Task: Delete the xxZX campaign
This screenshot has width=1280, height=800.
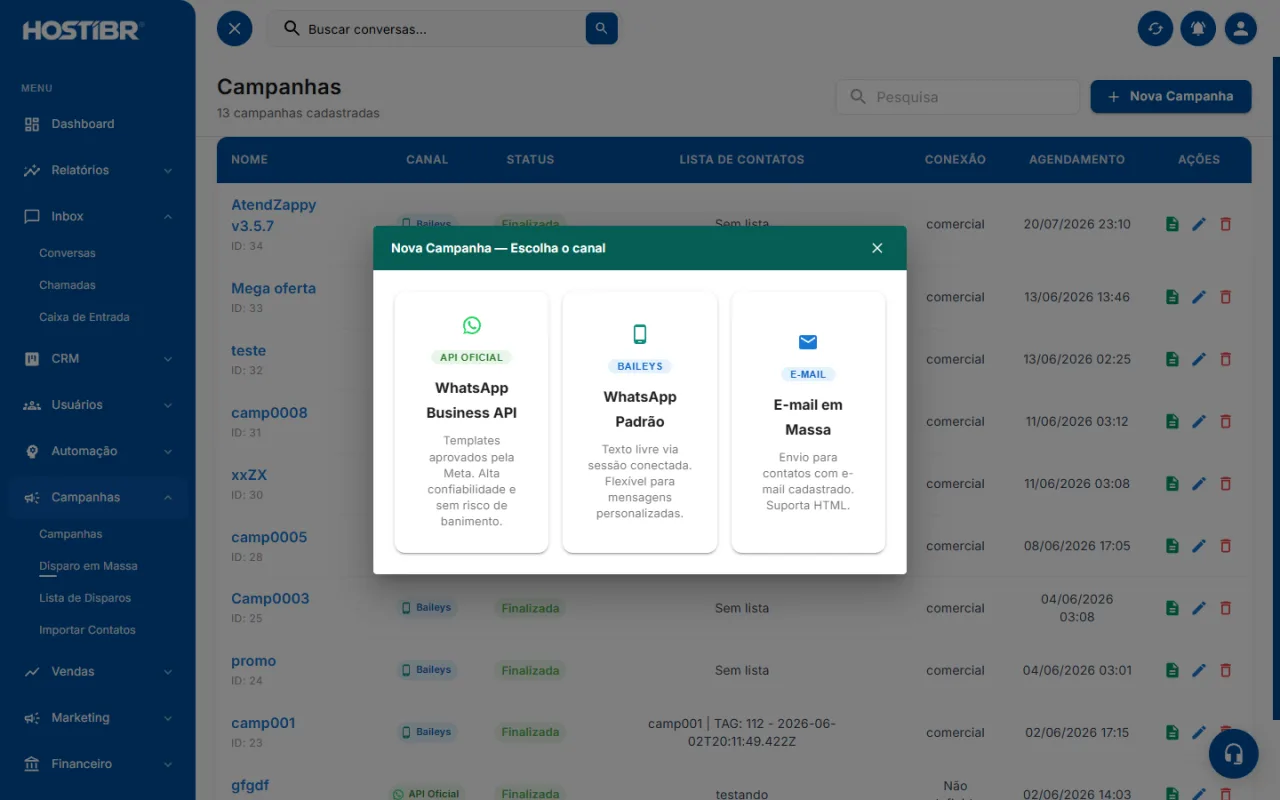Action: 1226,483
